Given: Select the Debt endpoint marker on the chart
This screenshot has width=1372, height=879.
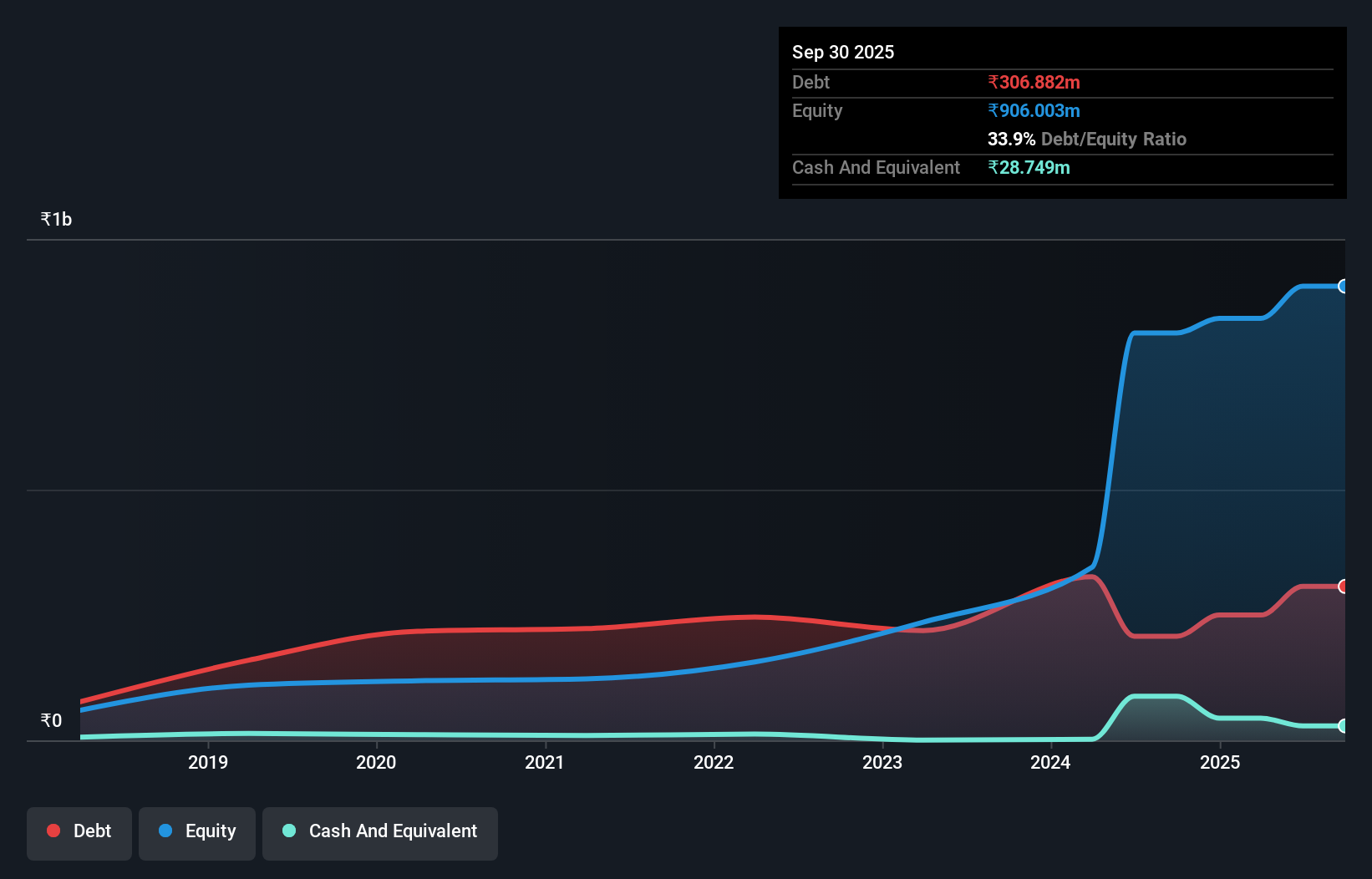Looking at the screenshot, I should (1344, 587).
